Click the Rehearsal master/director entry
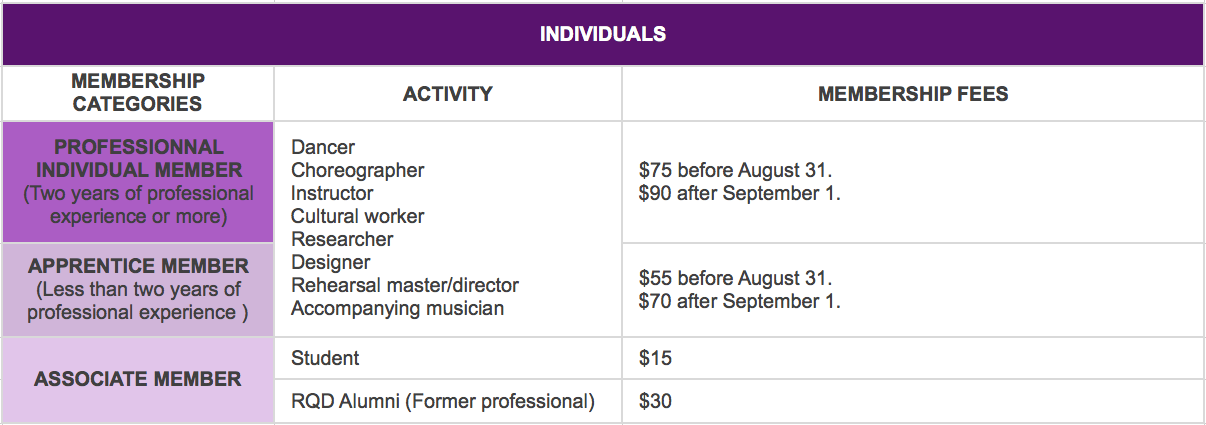The height and width of the screenshot is (425, 1206). 405,285
